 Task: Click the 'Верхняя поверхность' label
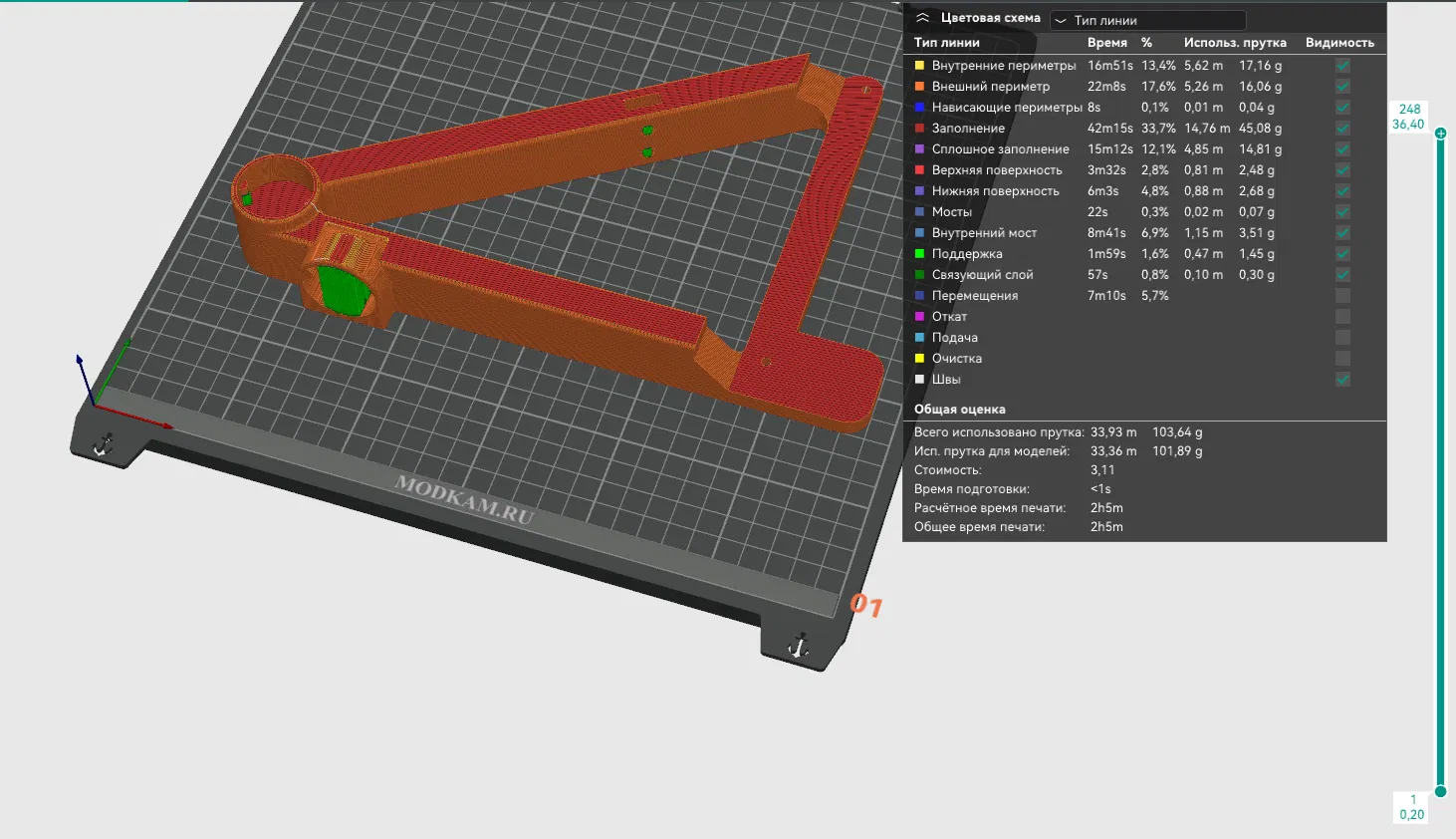click(x=997, y=170)
